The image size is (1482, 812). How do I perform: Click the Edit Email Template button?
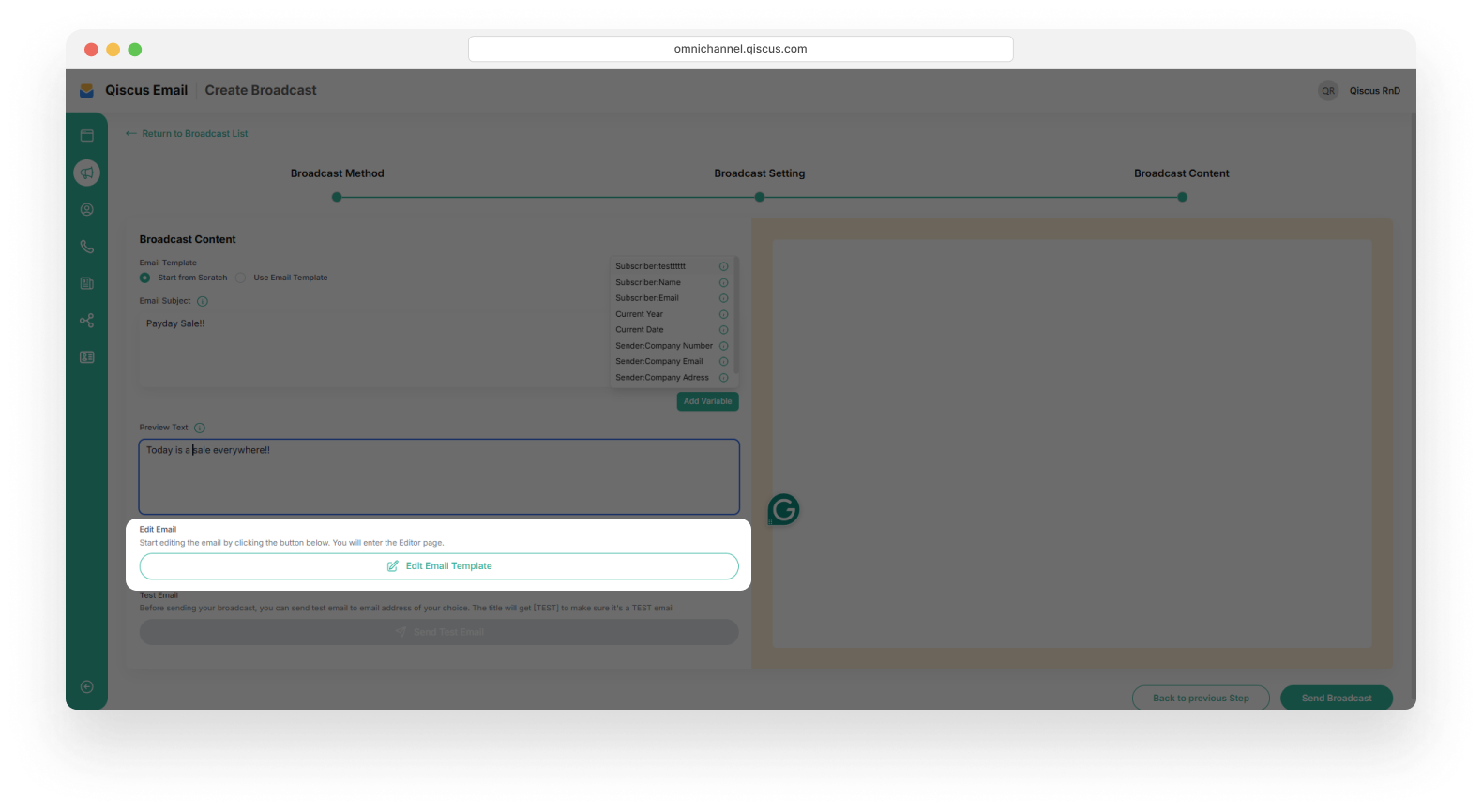coord(439,566)
